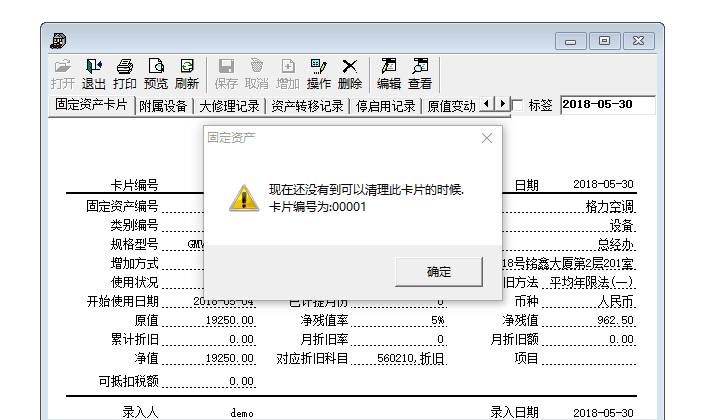The width and height of the screenshot is (714, 420).
Task: Click the 录入人 value demo
Action: pos(242,413)
